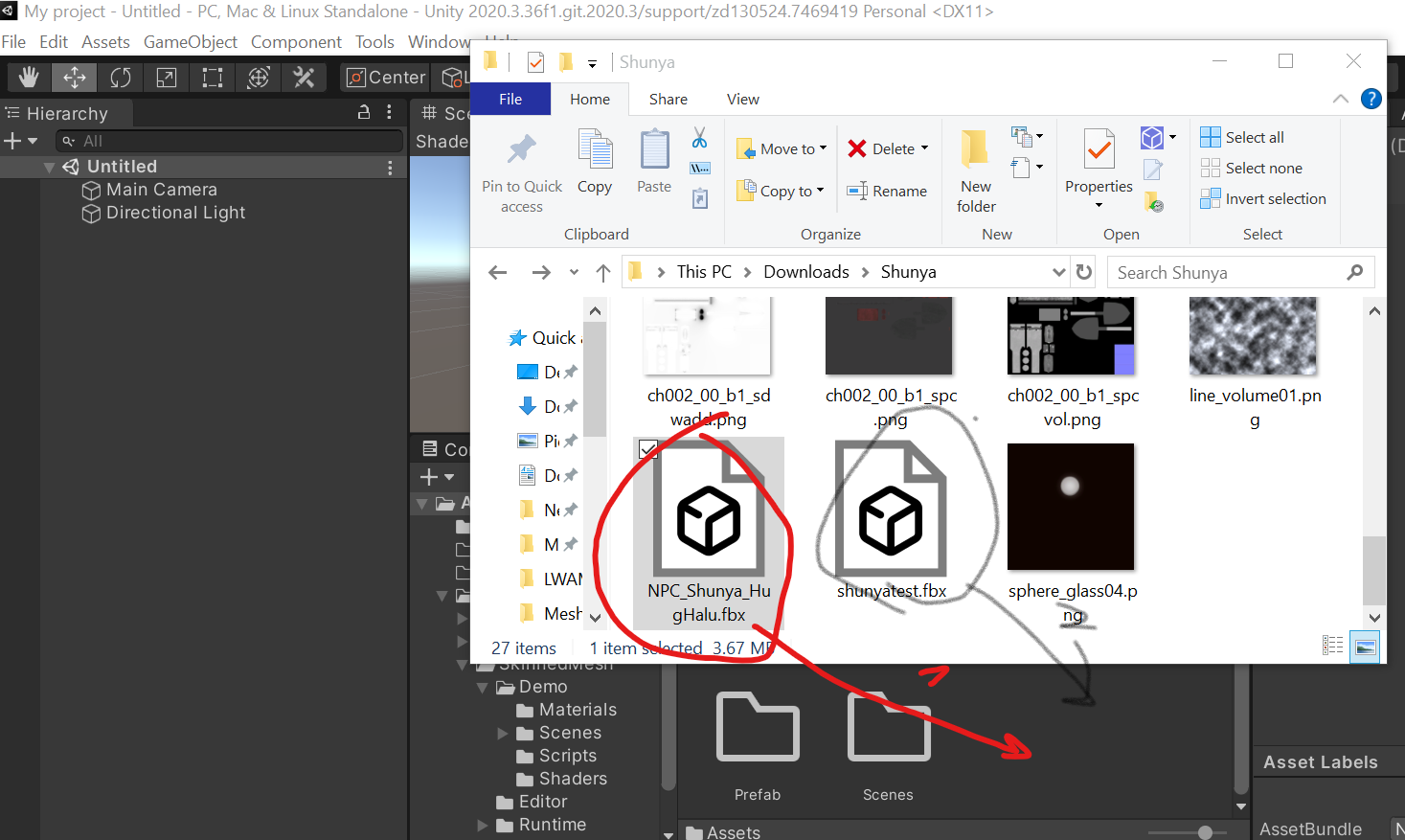Open the Untitled scene options menu

click(x=390, y=168)
